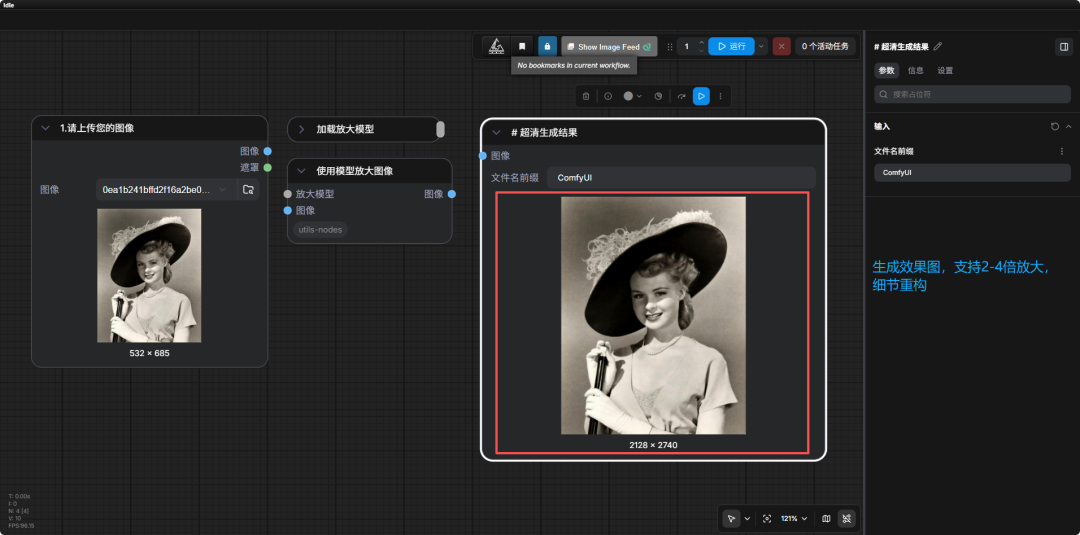Click the uploaded 532 × 685 image thumbnail
Image resolution: width=1080 pixels, height=535 pixels.
tap(149, 275)
